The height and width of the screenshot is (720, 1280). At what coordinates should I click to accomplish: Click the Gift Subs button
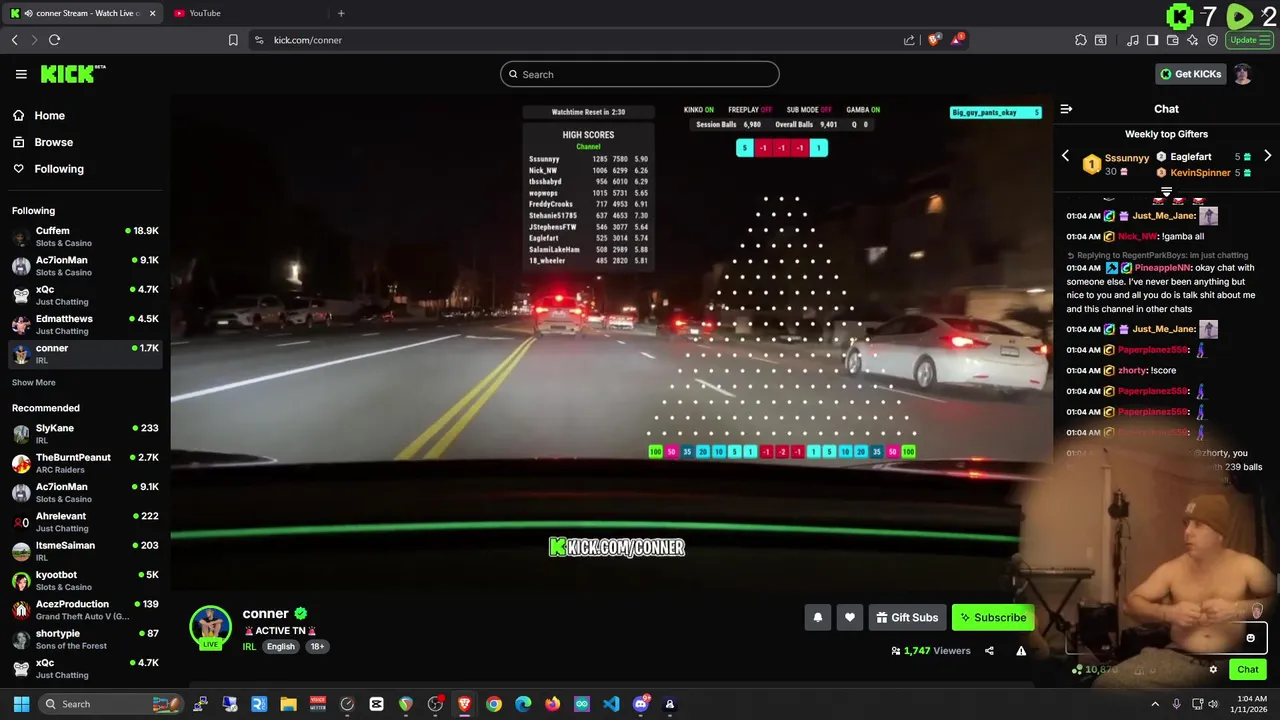pyautogui.click(x=908, y=618)
